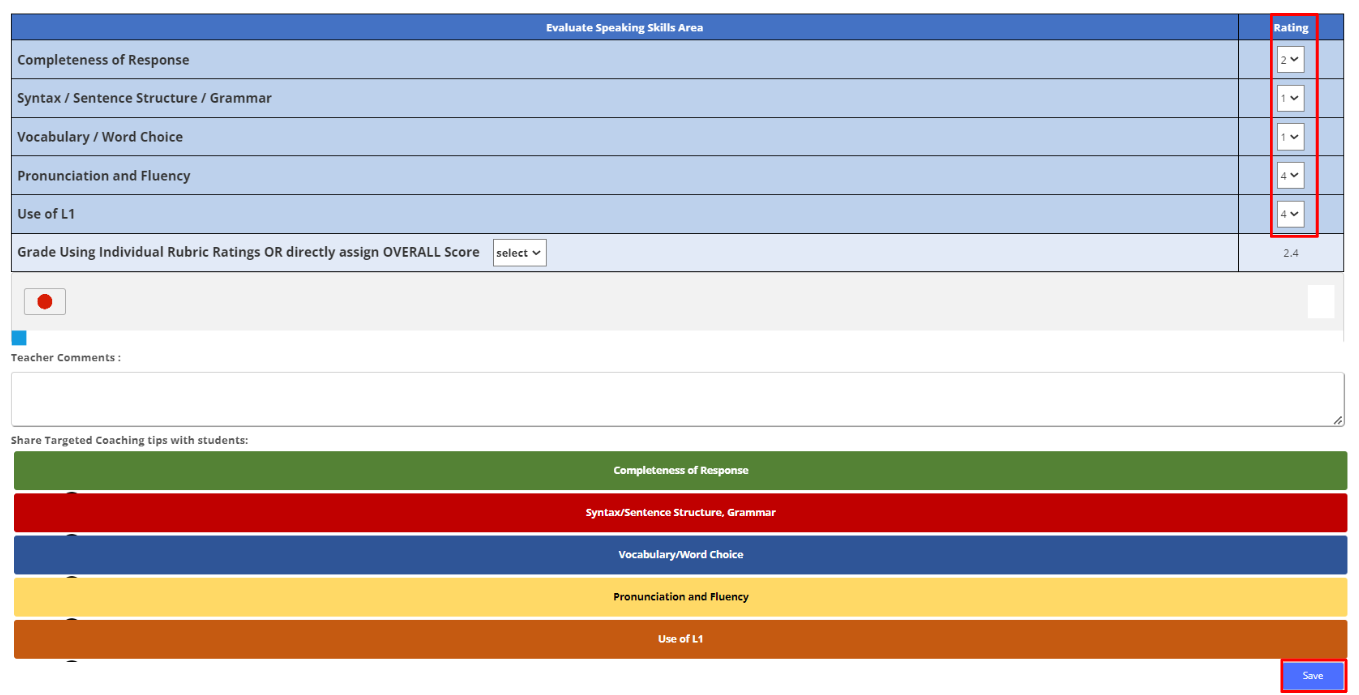Click the white square beside the recorder bar
This screenshot has height=695, width=1359.
point(1320,301)
